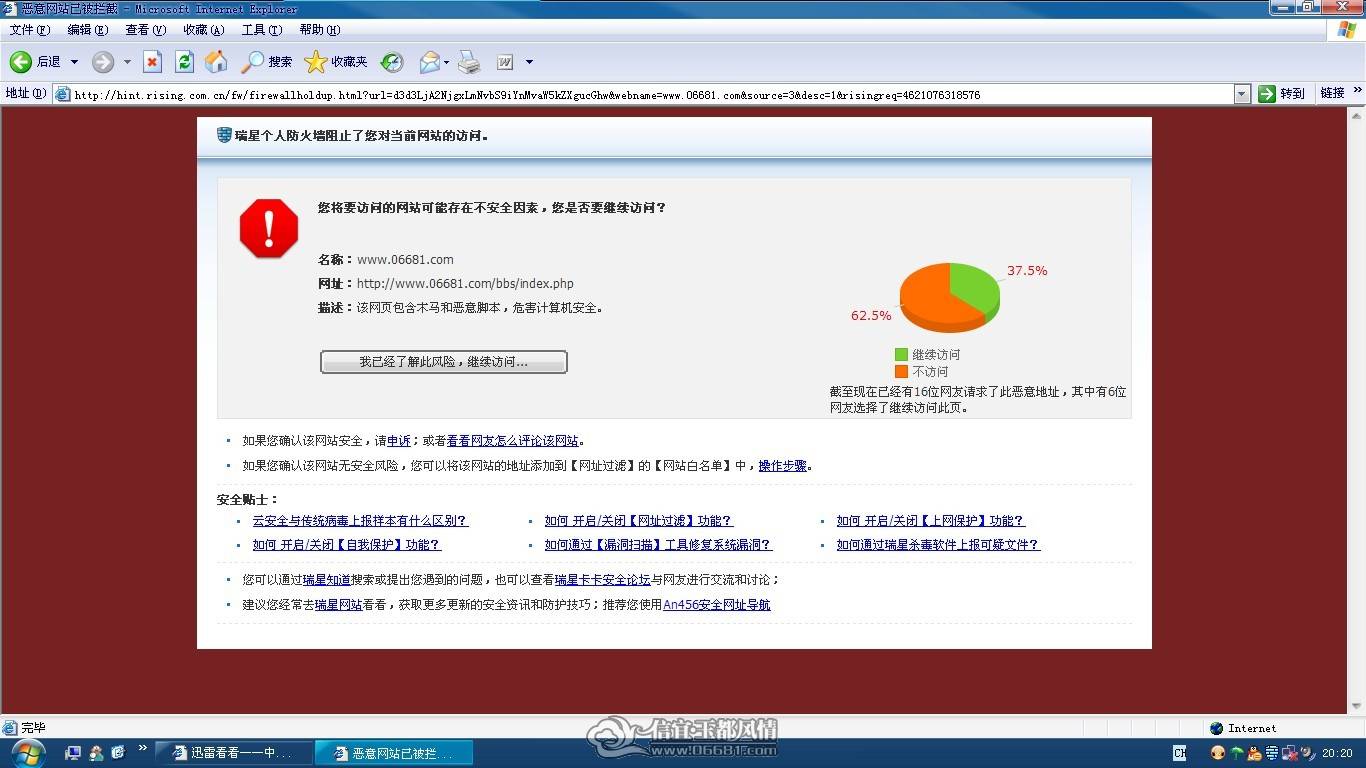Open the History clock icon

392,62
